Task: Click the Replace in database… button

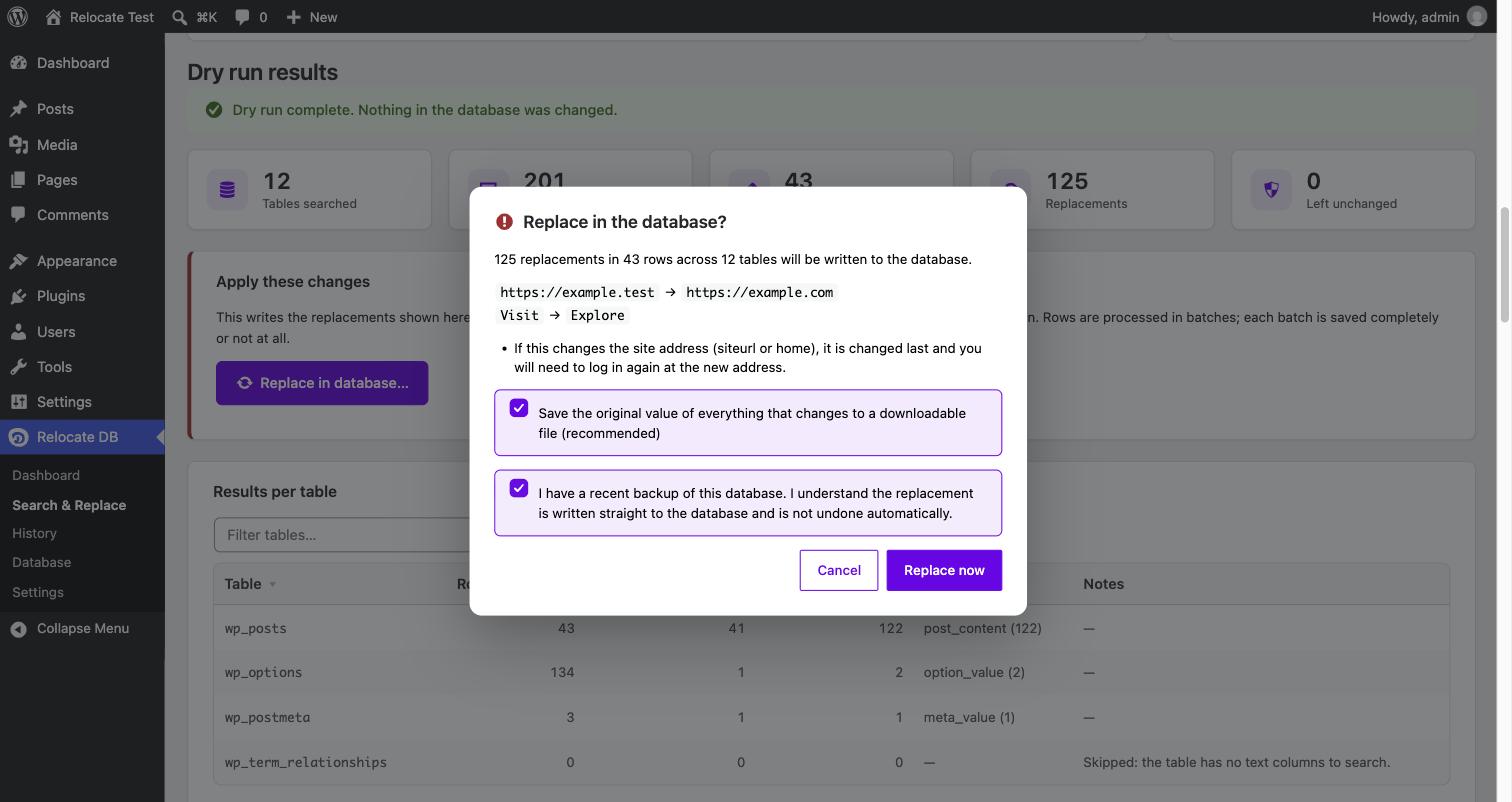Action: 322,383
